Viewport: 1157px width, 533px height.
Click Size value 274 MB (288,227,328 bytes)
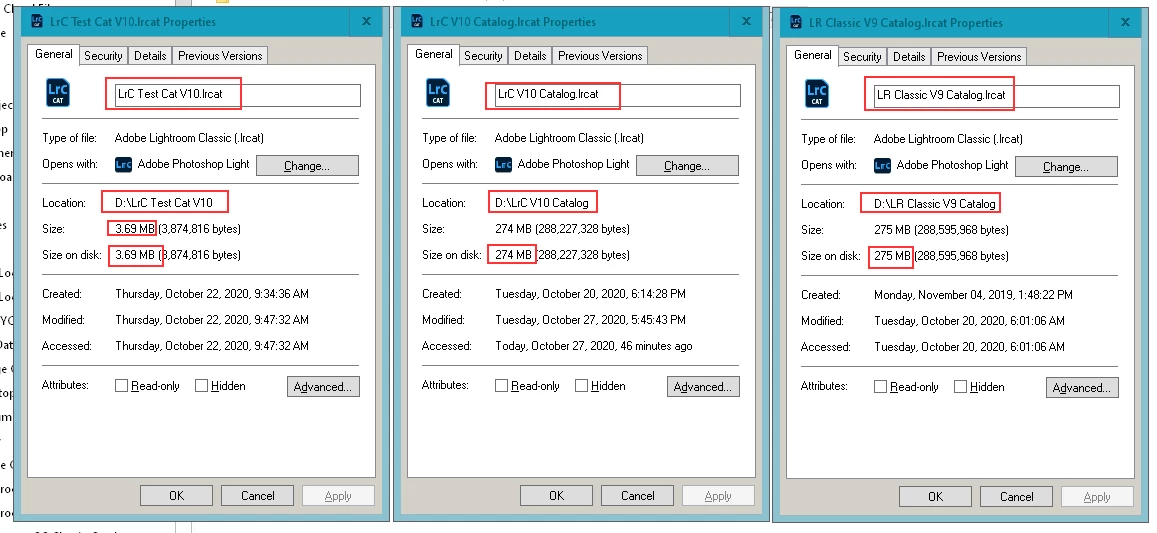coord(562,229)
